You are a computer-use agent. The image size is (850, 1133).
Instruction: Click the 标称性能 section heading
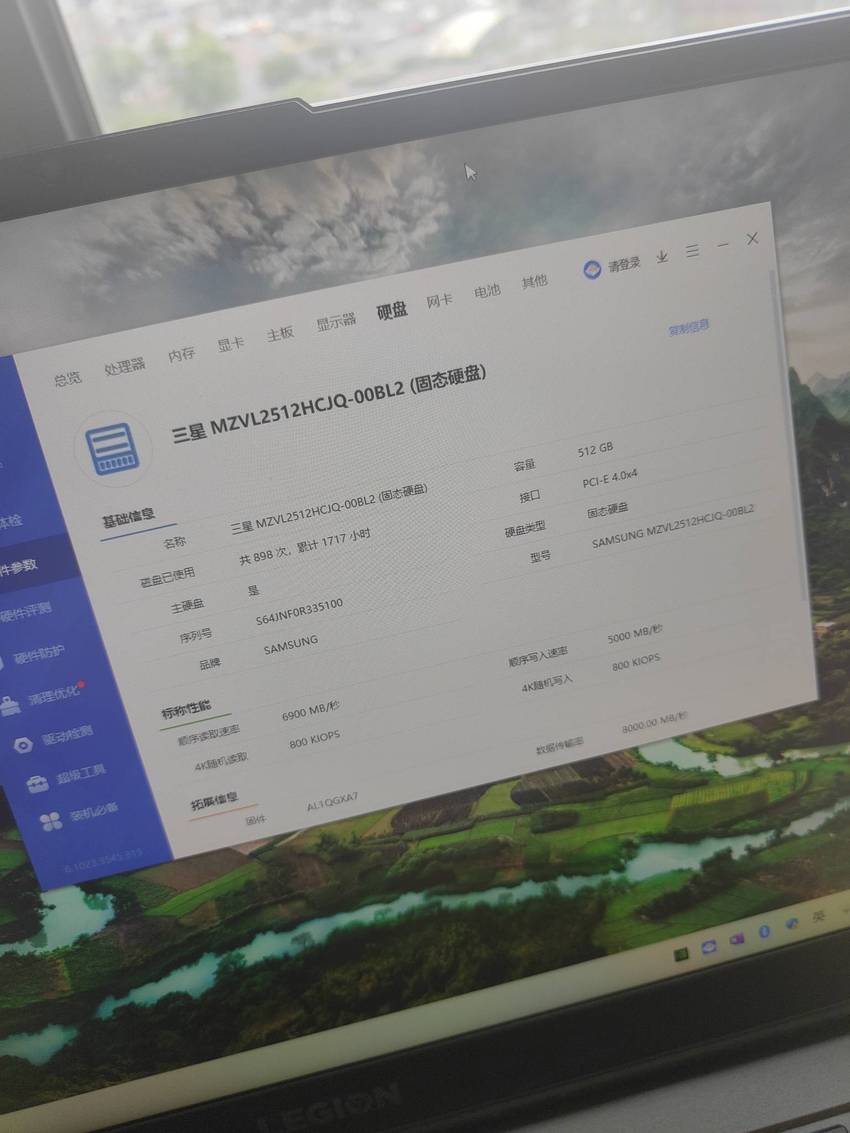(186, 710)
